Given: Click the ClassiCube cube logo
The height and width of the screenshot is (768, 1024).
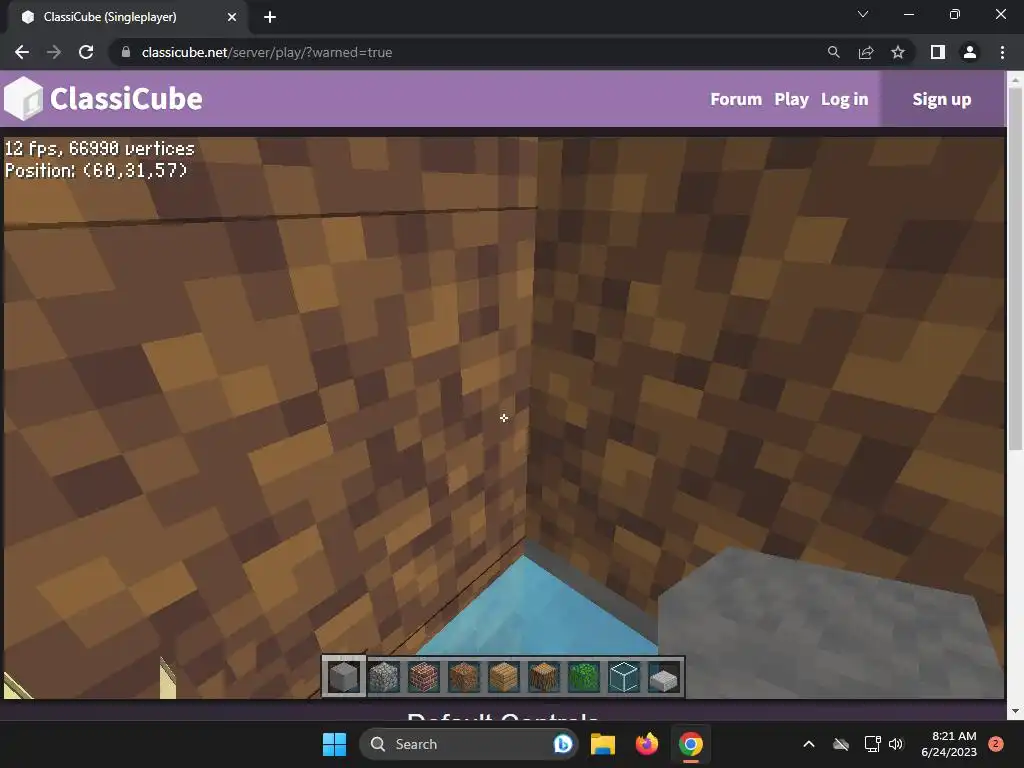Looking at the screenshot, I should coord(23,99).
